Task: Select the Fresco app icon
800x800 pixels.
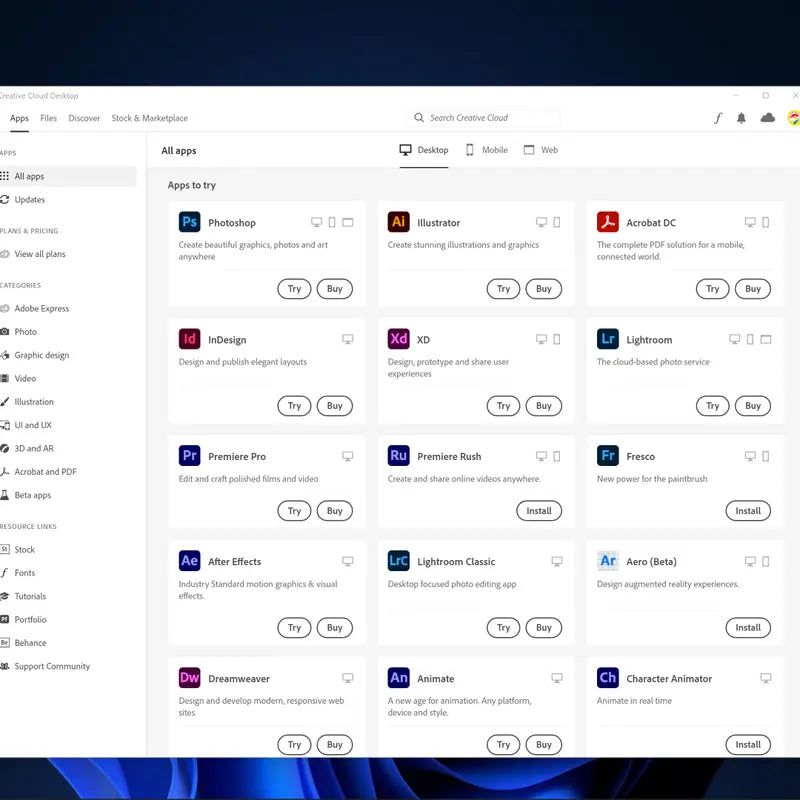Action: (x=608, y=456)
